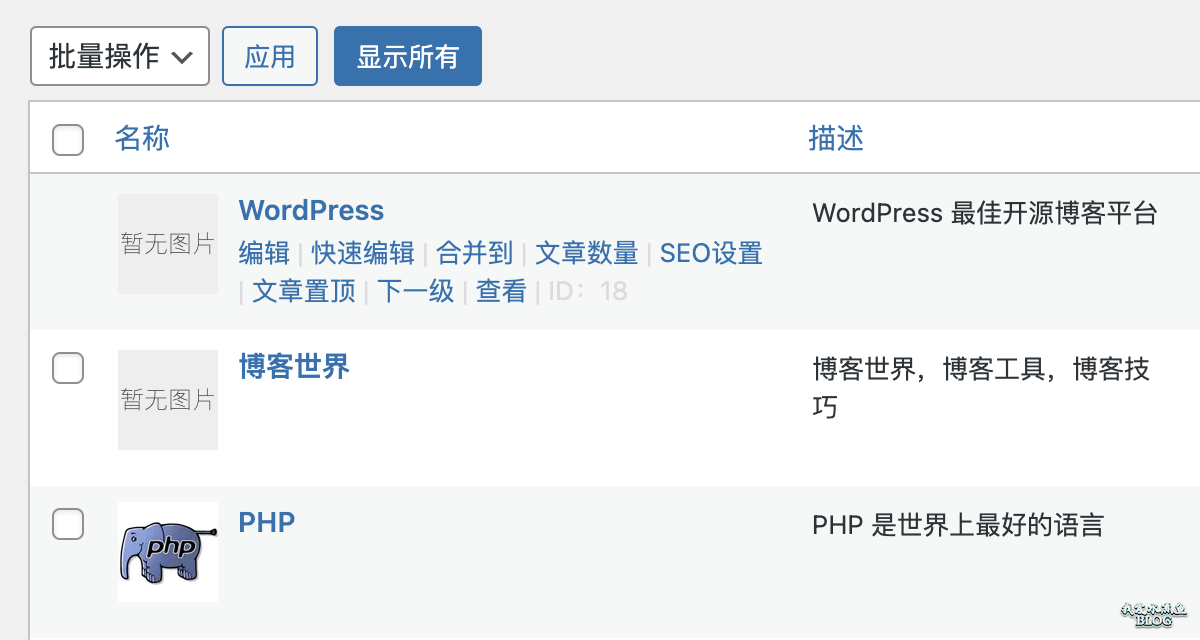Image resolution: width=1200 pixels, height=640 pixels.
Task: Check the select-all checkbox in table header
Action: point(68,141)
